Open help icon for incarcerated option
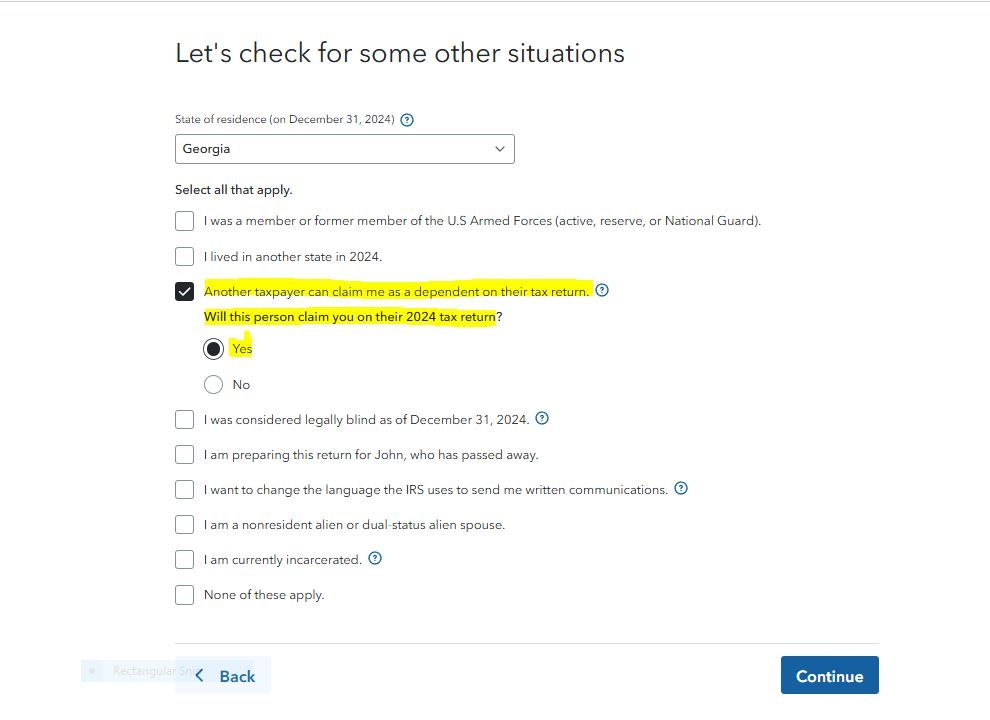The height and width of the screenshot is (720, 990). click(x=375, y=559)
